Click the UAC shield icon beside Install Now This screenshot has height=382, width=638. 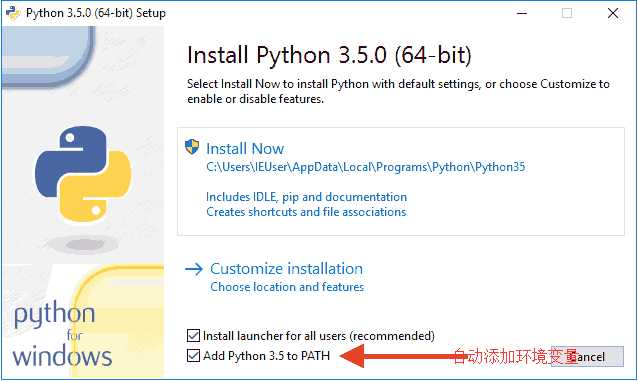click(x=192, y=147)
